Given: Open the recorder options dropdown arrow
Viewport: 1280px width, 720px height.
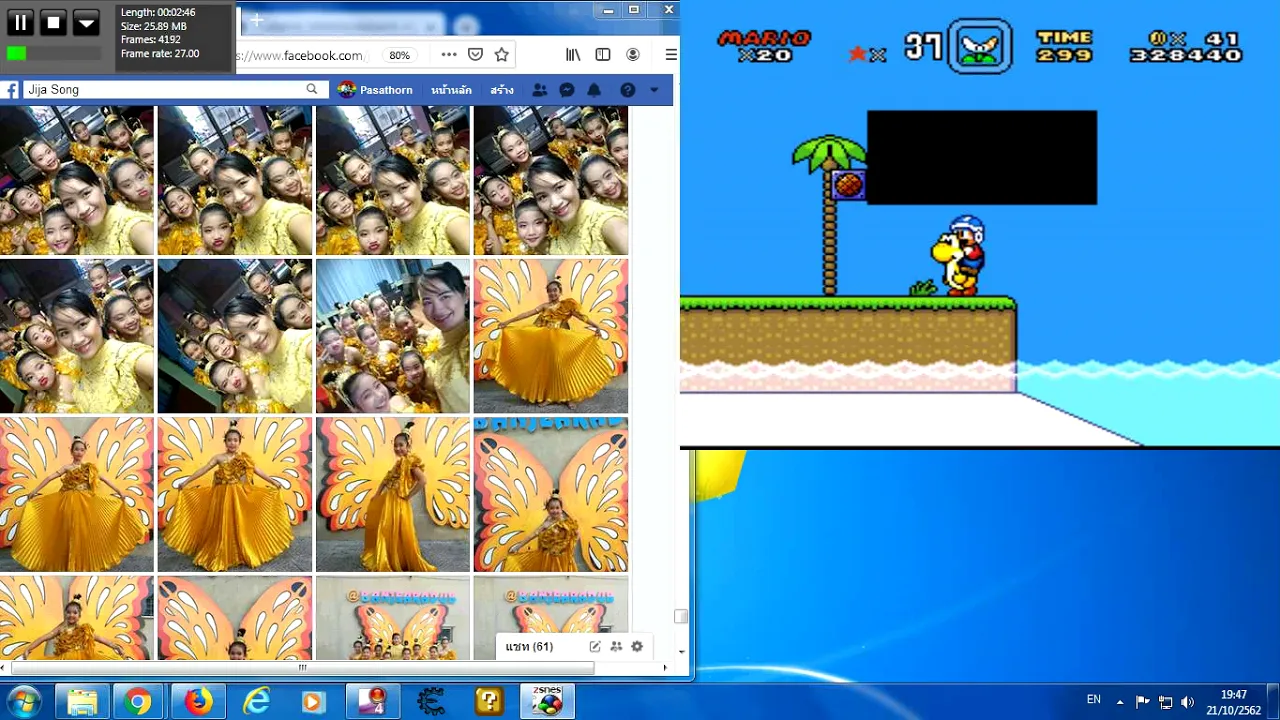Looking at the screenshot, I should coord(86,22).
